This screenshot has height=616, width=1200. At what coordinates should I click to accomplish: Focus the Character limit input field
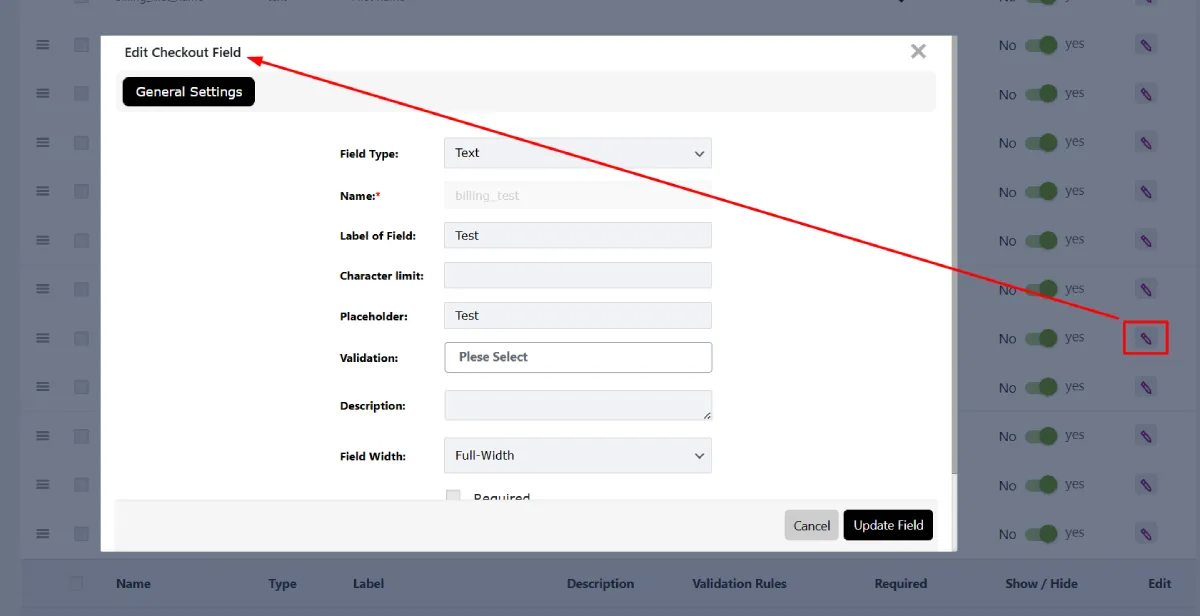[577, 276]
